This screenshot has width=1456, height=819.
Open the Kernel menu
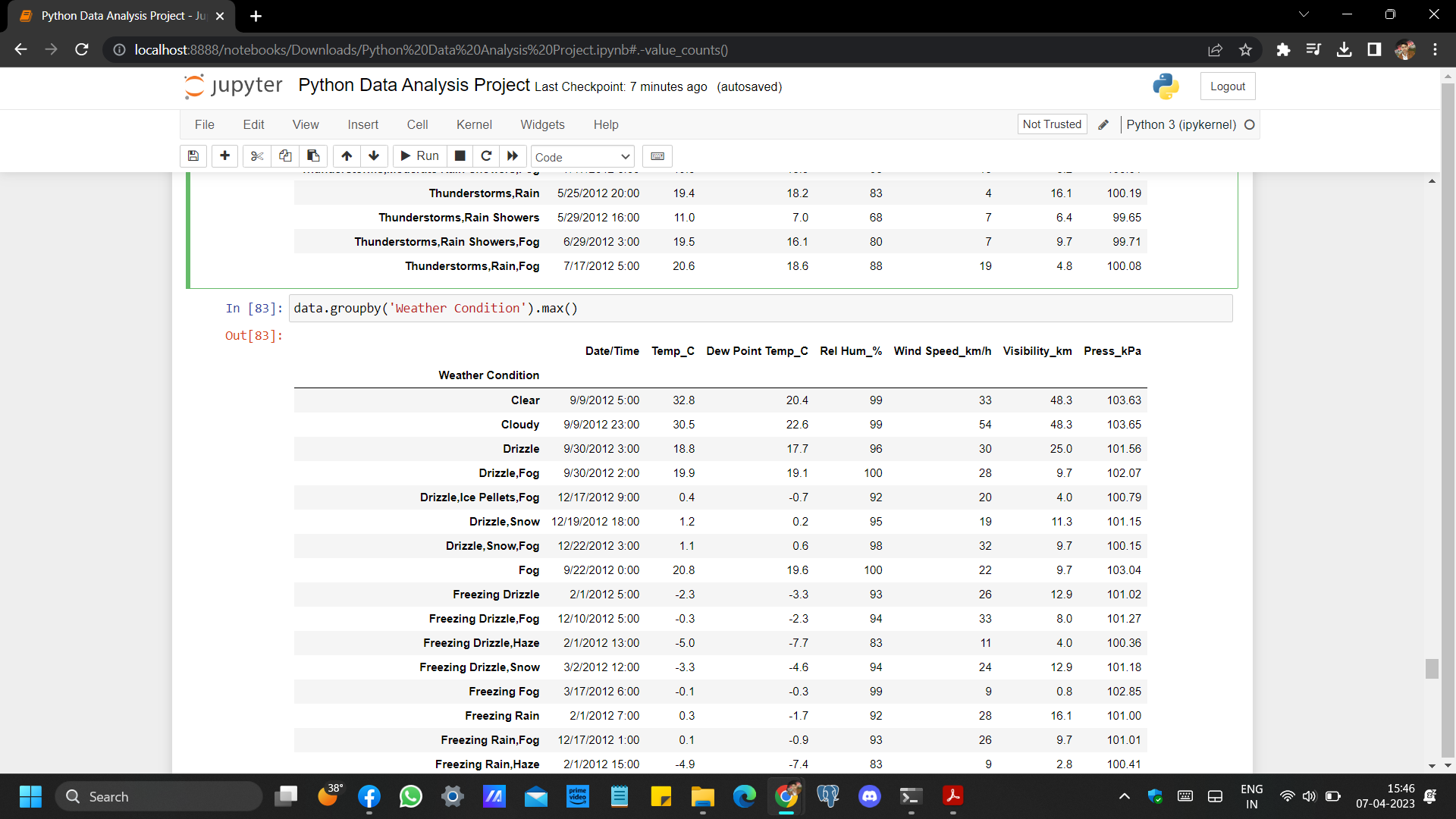474,124
